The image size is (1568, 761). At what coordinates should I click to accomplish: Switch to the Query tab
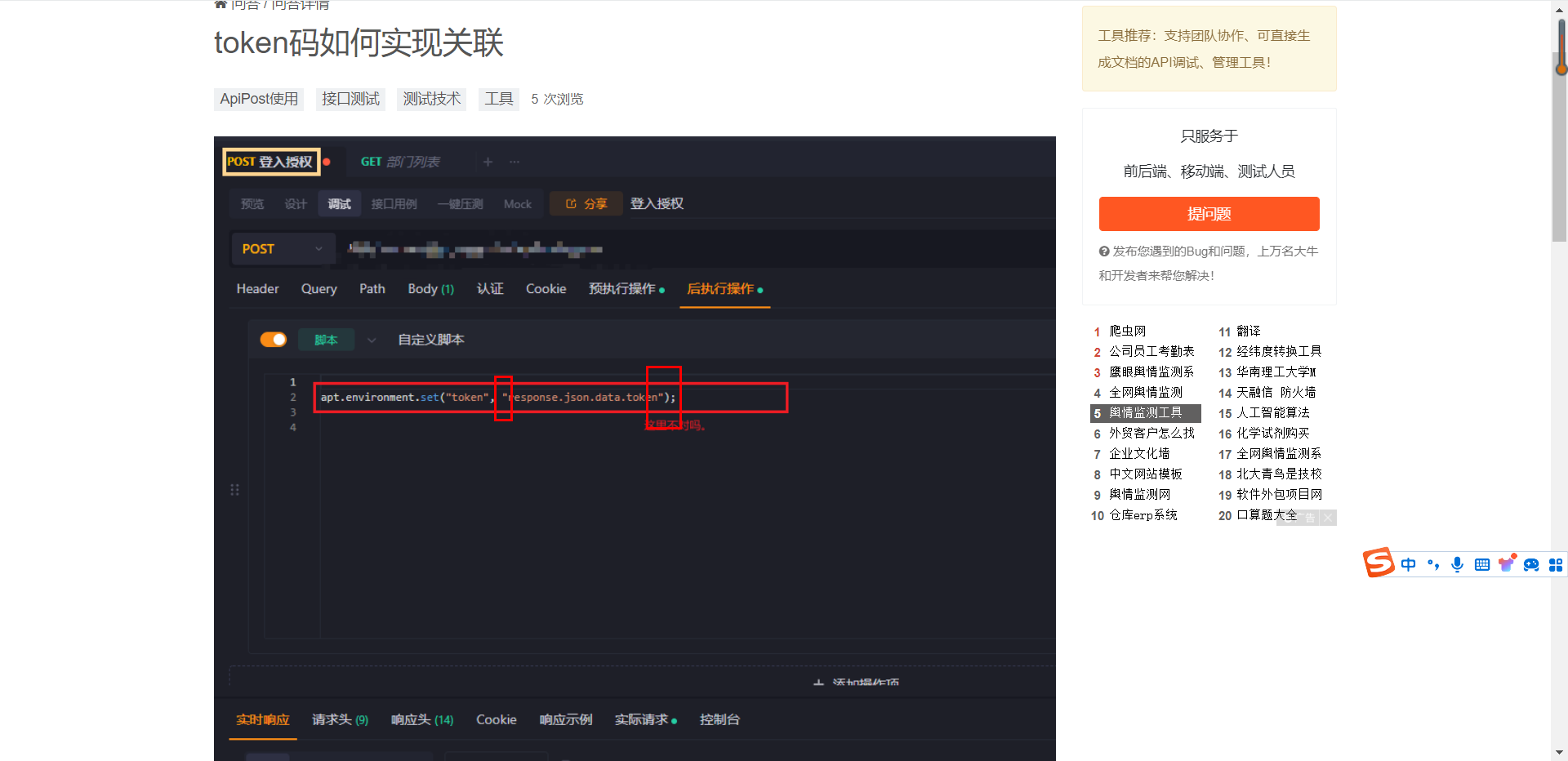[x=318, y=289]
